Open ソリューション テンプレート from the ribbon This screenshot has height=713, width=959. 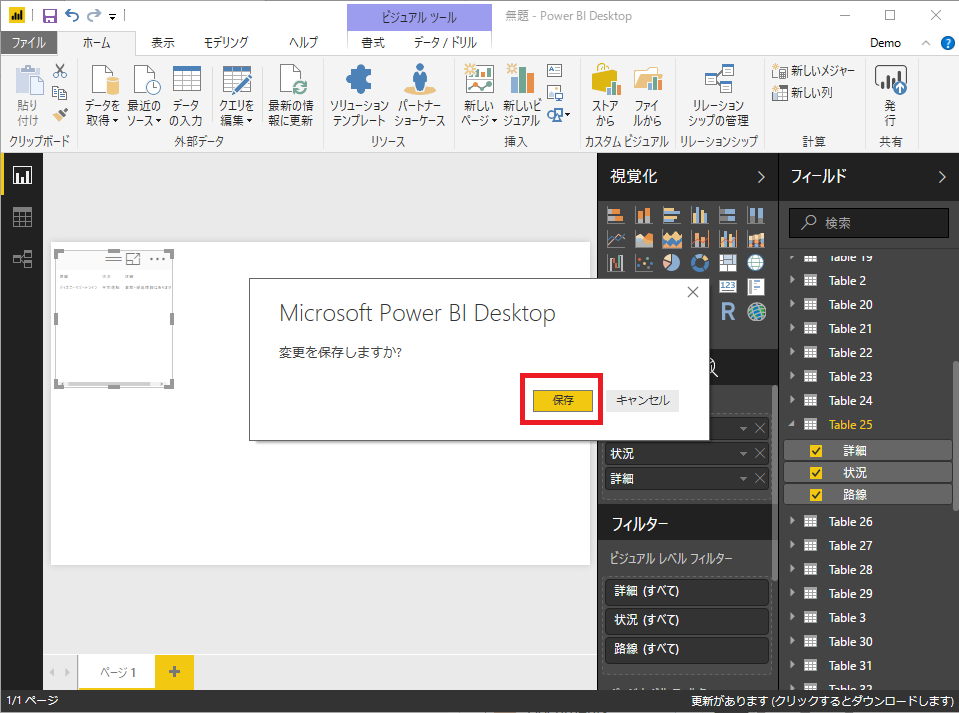358,96
